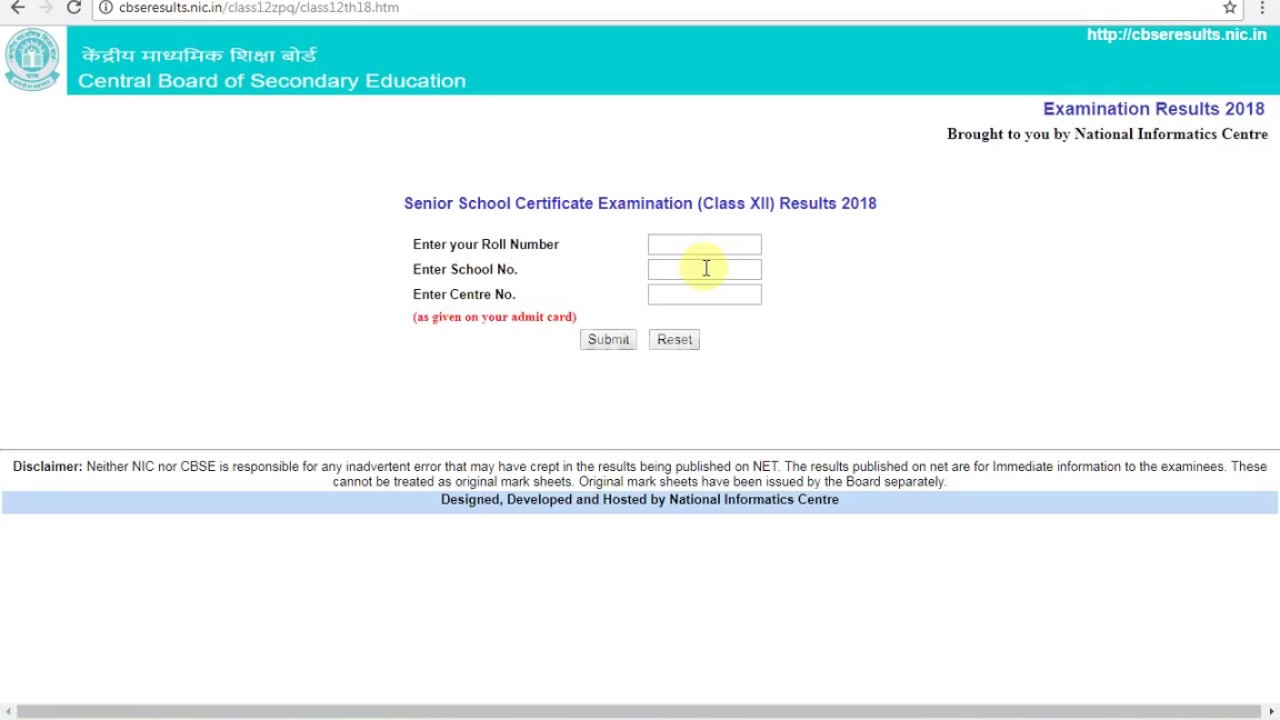
Task: Click 'Brought to you by National Informatics Centre'
Action: pos(1107,134)
